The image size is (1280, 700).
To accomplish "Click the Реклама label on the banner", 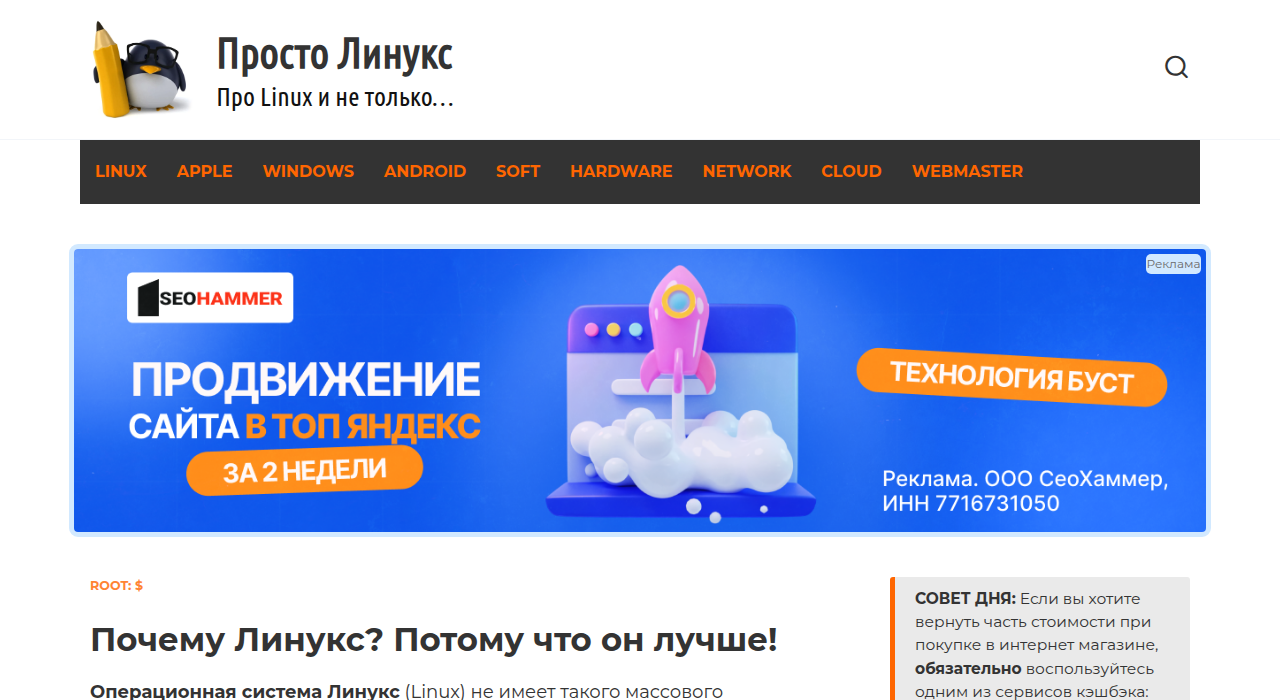I will point(1173,264).
